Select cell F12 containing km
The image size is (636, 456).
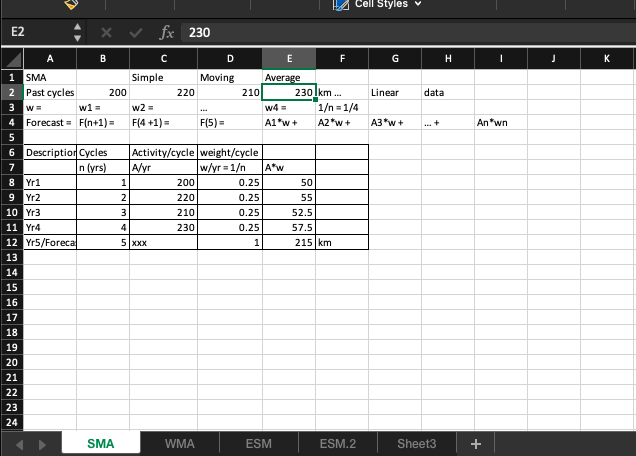[342, 243]
